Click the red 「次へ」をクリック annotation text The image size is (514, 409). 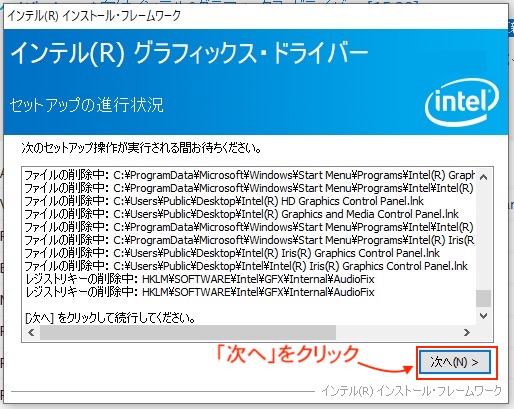(287, 354)
